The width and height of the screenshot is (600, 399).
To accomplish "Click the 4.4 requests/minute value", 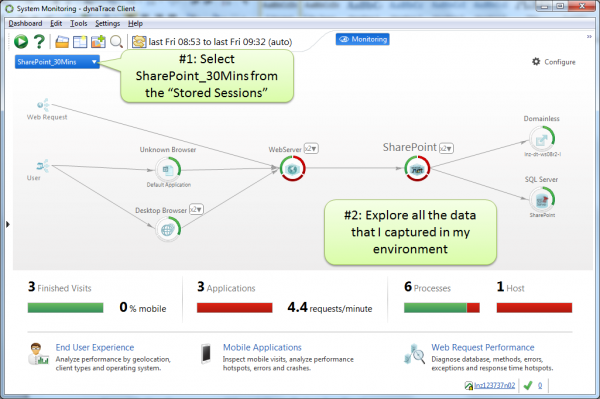I will (x=329, y=307).
